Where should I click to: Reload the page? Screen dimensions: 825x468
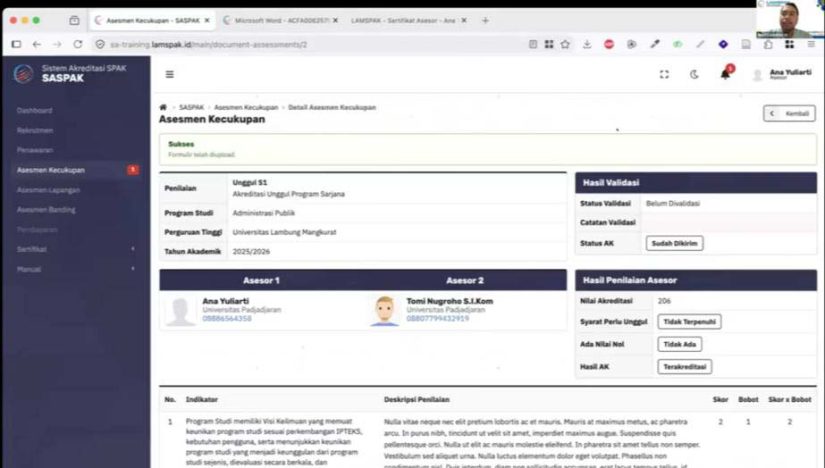pos(78,44)
